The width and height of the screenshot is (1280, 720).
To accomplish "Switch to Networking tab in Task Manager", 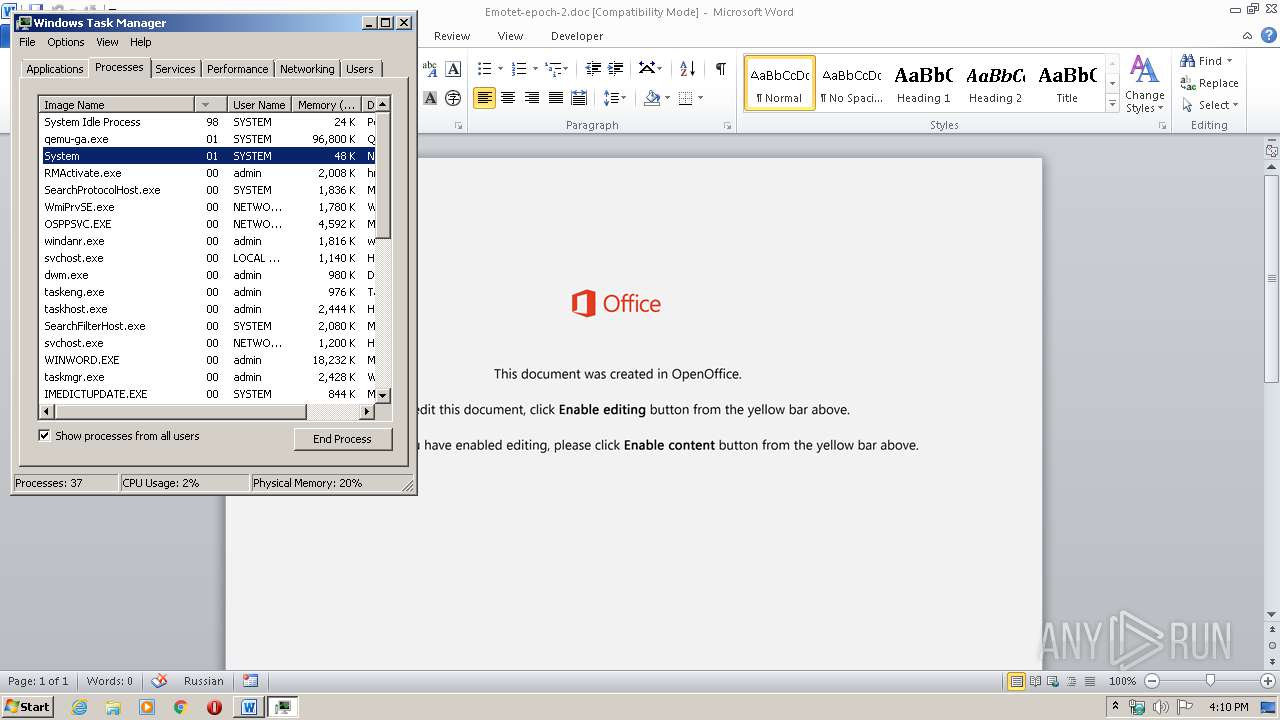I will (x=307, y=69).
